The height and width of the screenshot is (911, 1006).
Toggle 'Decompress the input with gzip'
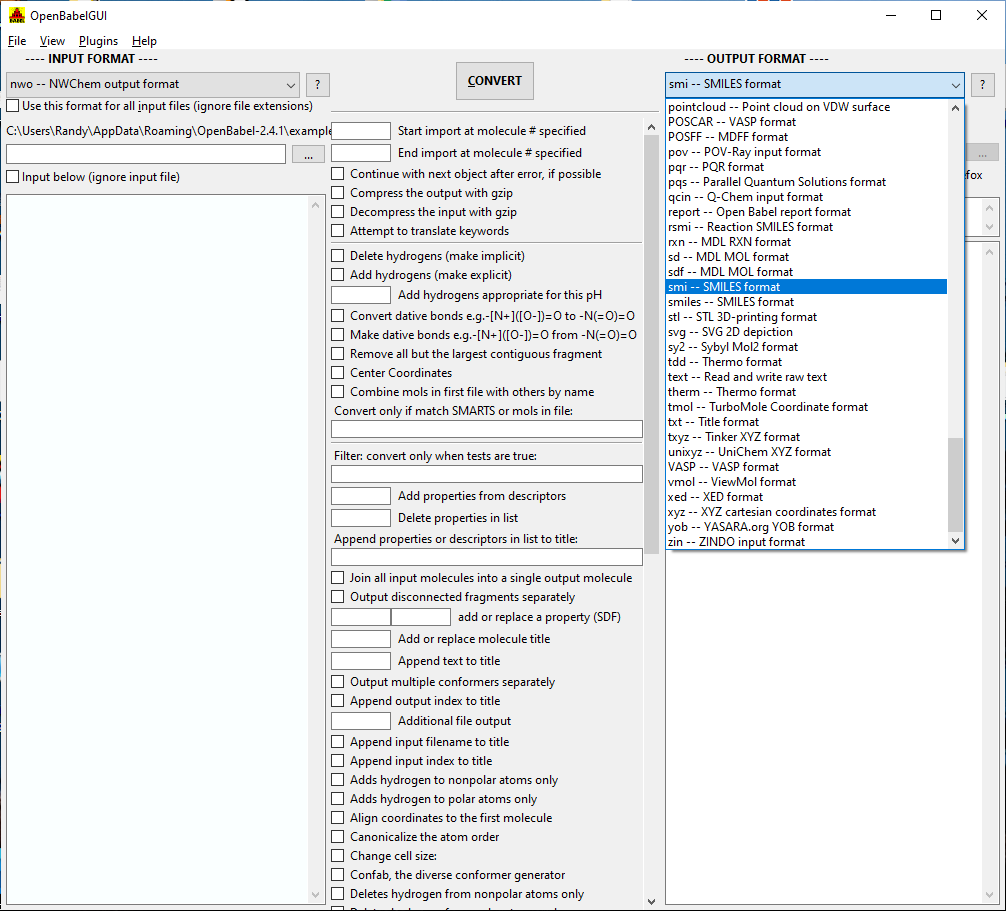pyautogui.click(x=337, y=212)
